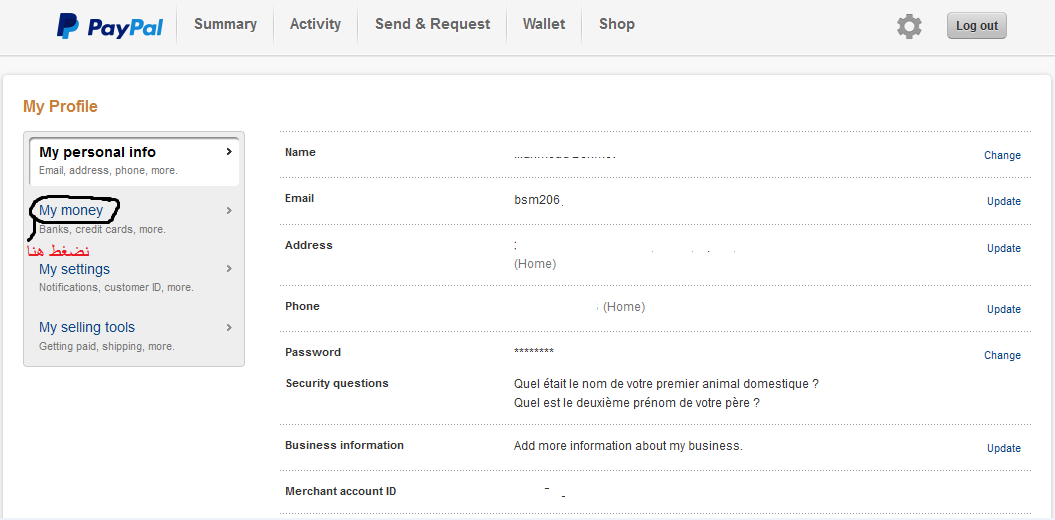Click Update link for Email
Viewport: 1055px width, 520px height.
pos(1003,201)
